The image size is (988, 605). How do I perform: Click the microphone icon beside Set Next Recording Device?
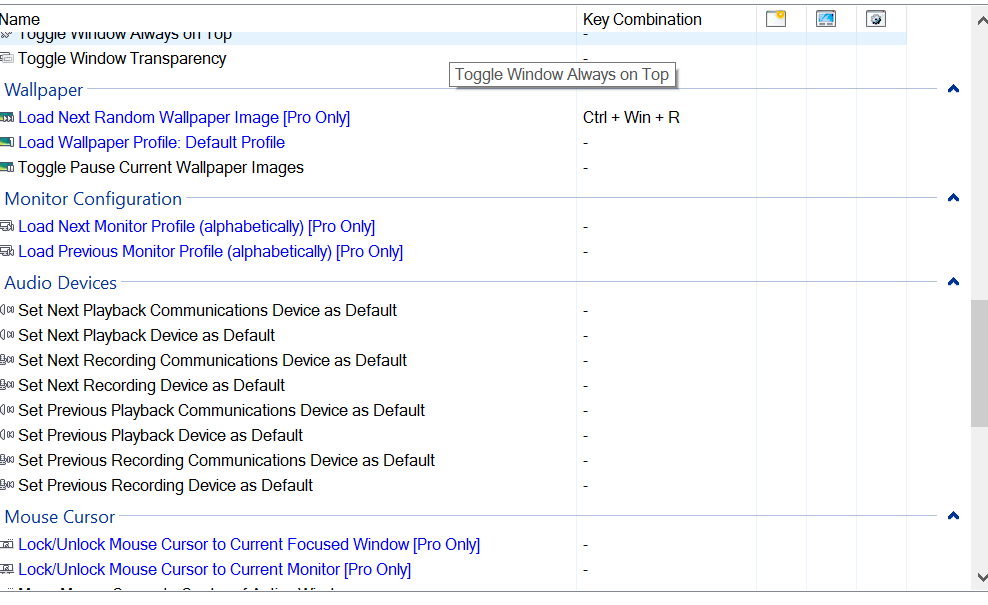[8, 385]
